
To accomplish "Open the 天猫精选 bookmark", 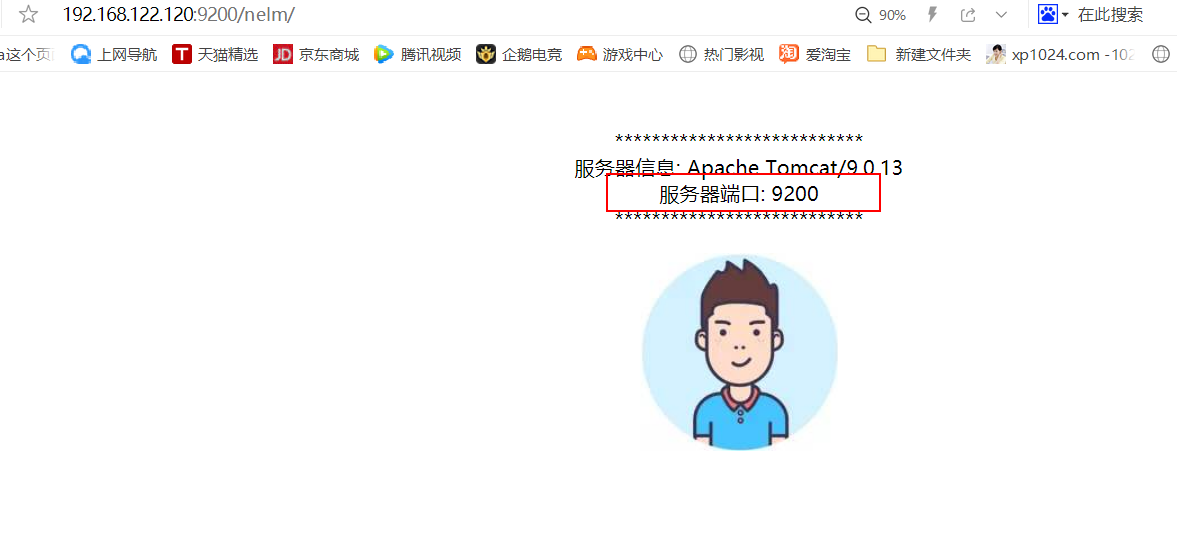I will 215,54.
